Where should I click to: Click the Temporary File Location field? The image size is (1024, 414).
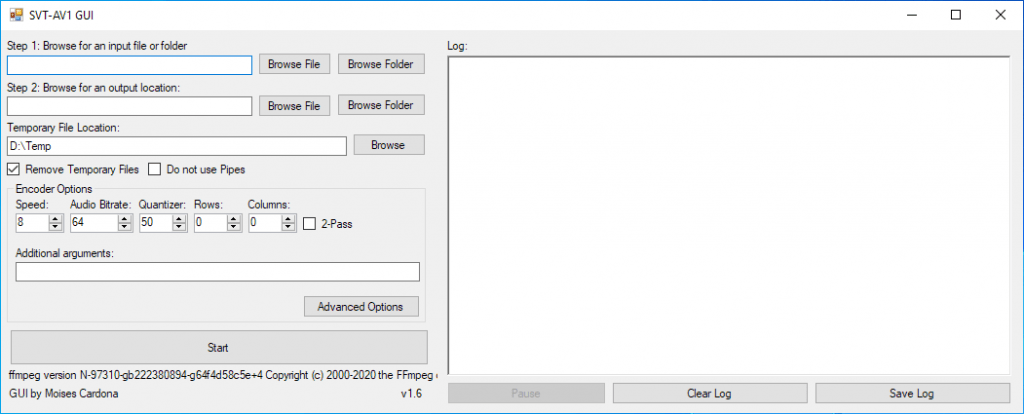coord(177,146)
